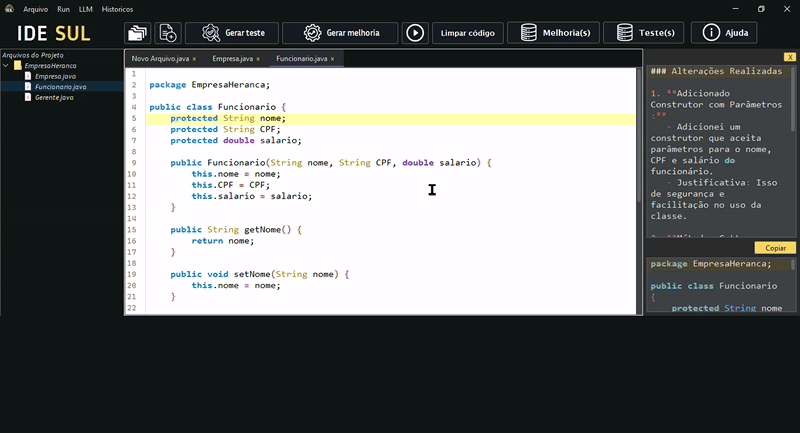
Task: Click the 'protected String CPF;' line
Action: [226, 130]
